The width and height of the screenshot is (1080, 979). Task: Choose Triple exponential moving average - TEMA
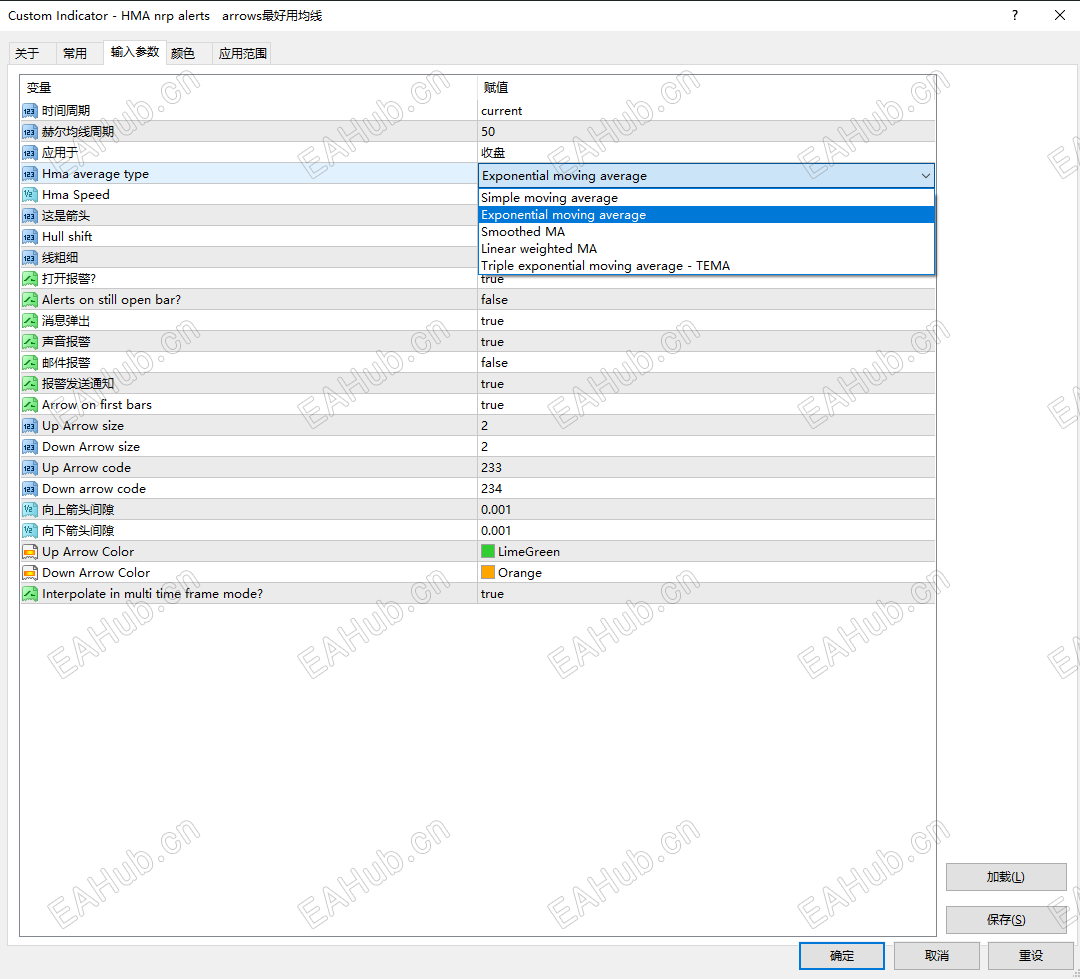(x=706, y=266)
